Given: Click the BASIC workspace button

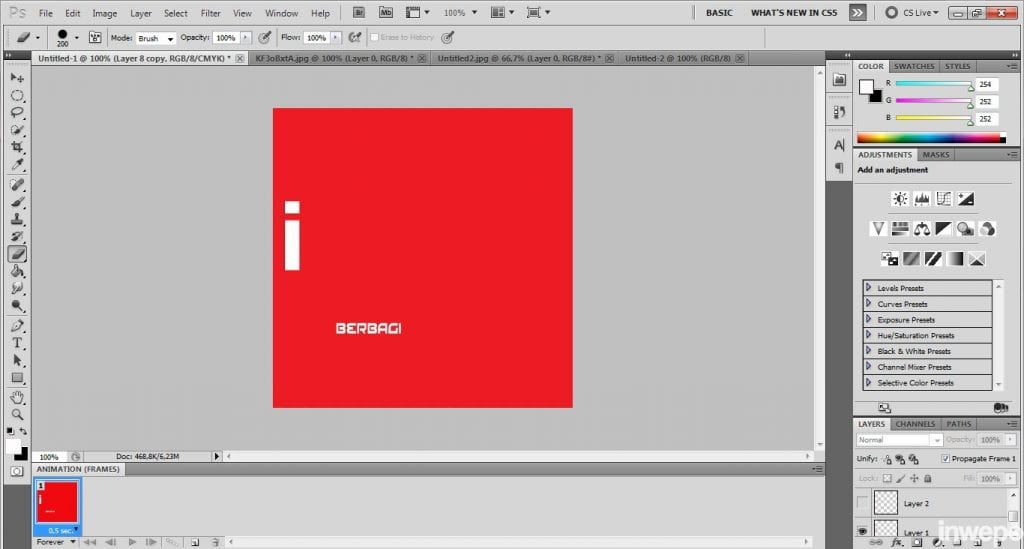Looking at the screenshot, I should click(719, 13).
